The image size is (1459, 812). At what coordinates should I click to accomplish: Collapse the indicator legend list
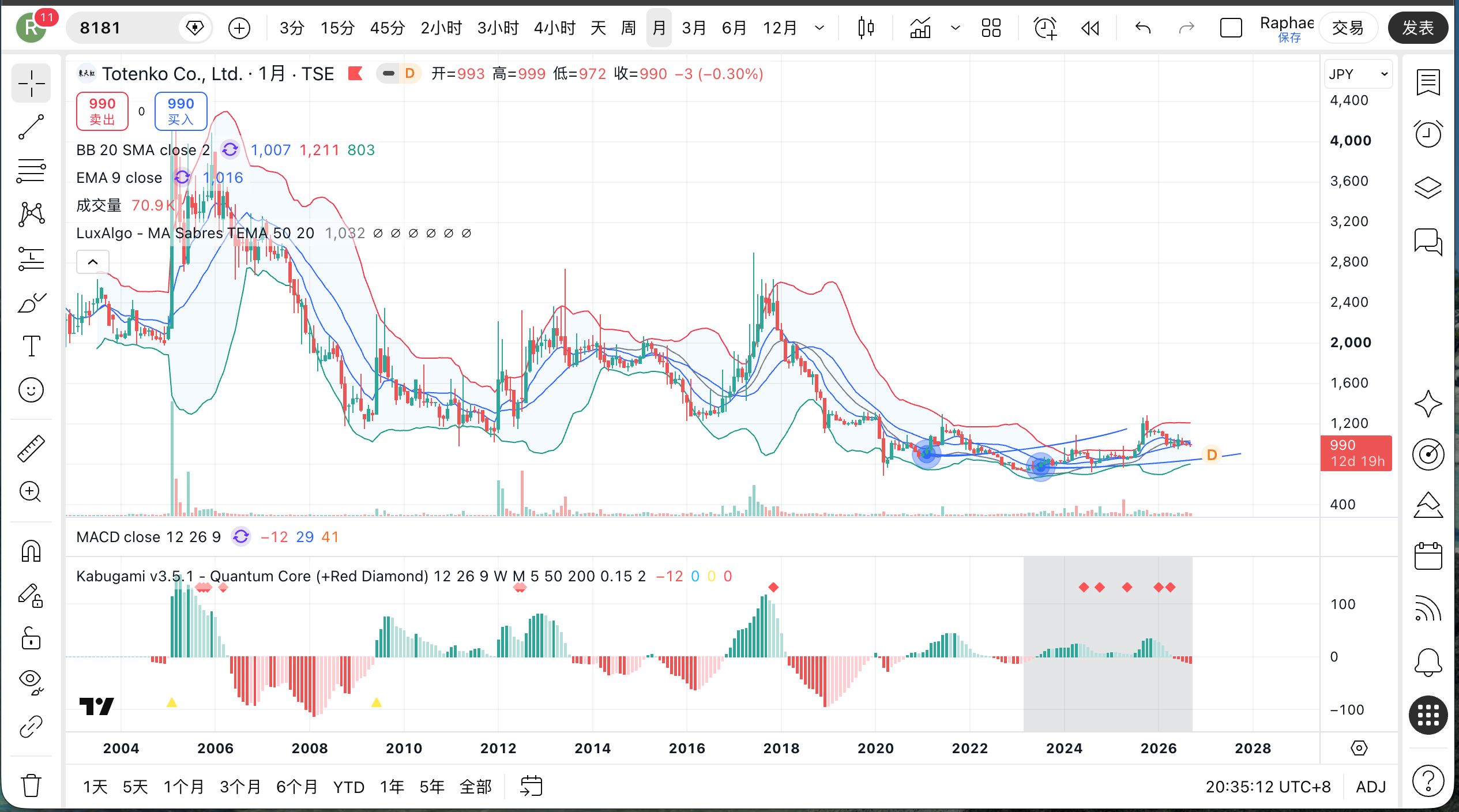point(93,262)
